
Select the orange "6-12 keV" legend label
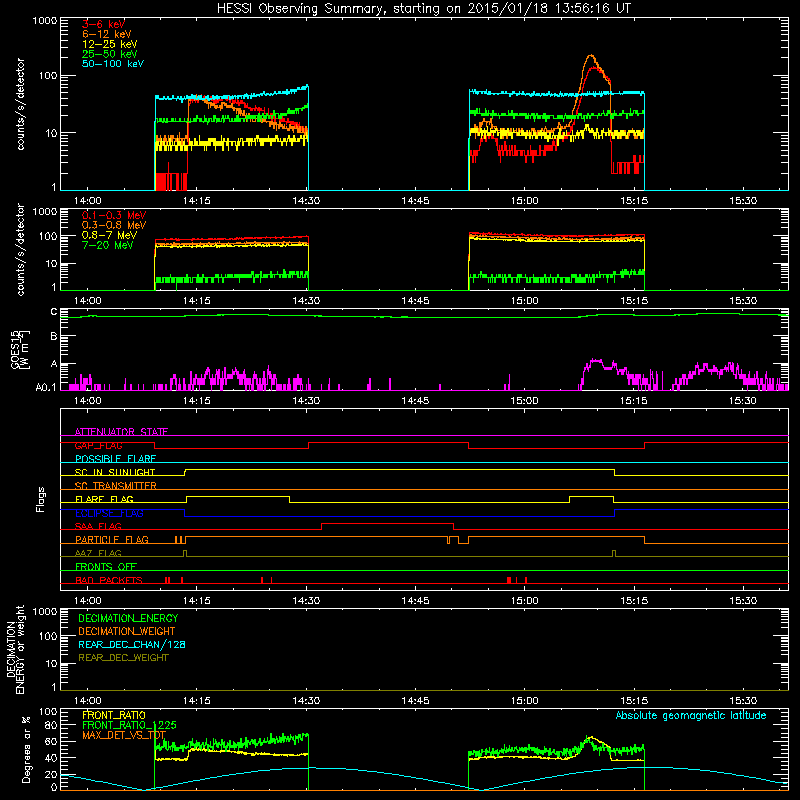(x=107, y=34)
